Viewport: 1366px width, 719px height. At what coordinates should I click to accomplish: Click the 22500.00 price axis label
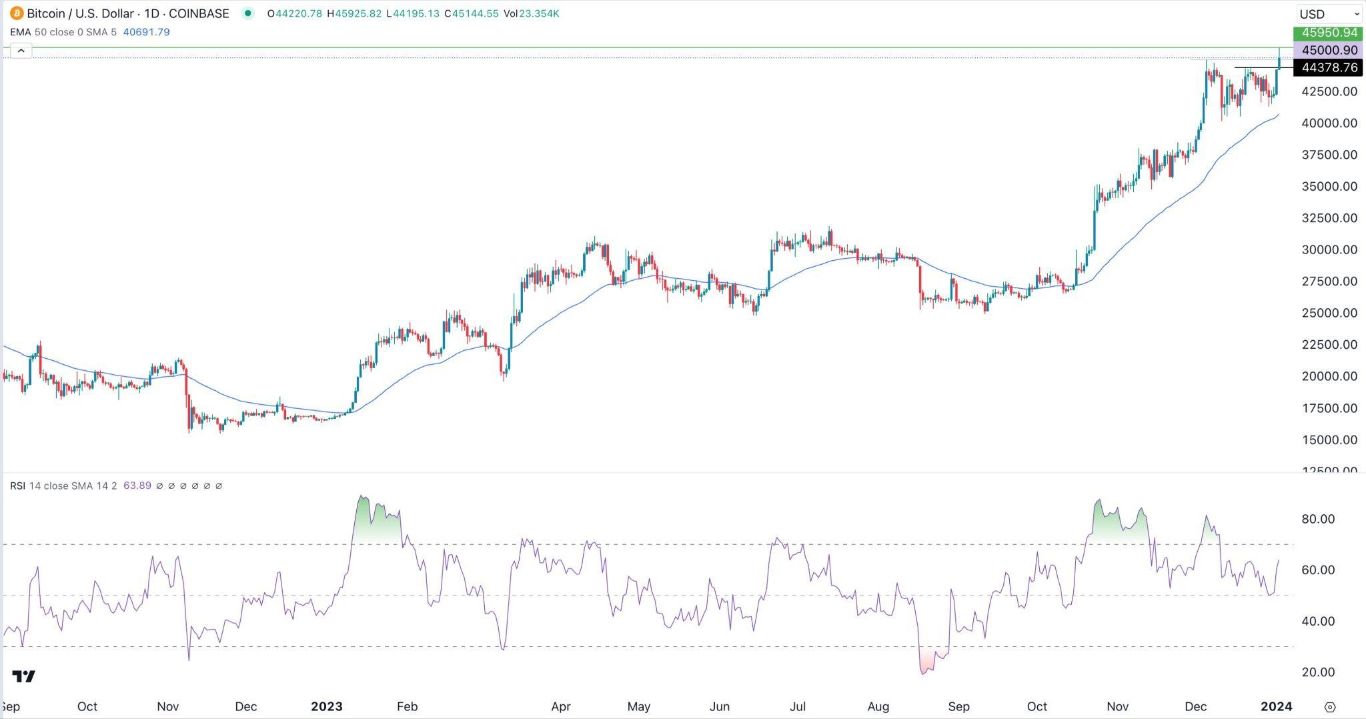click(x=1329, y=345)
